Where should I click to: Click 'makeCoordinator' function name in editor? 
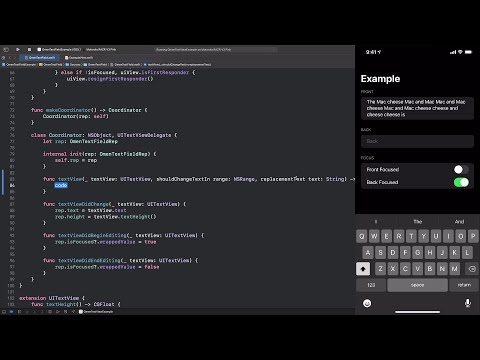[68, 110]
